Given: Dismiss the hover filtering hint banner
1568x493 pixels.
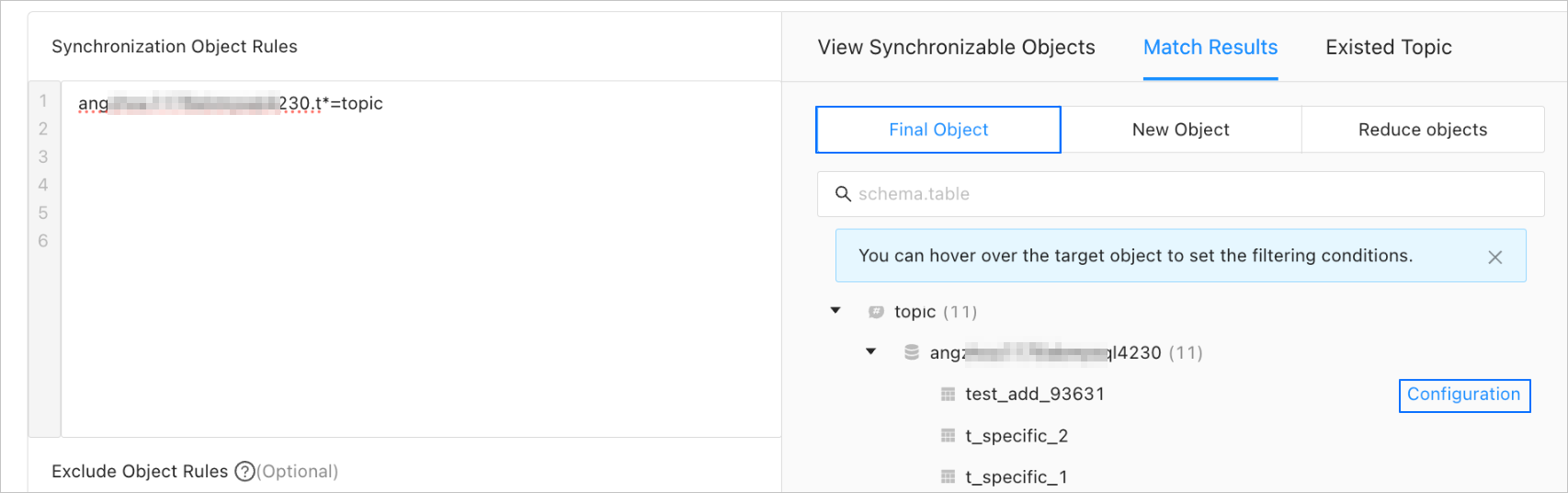Looking at the screenshot, I should coord(1495,257).
